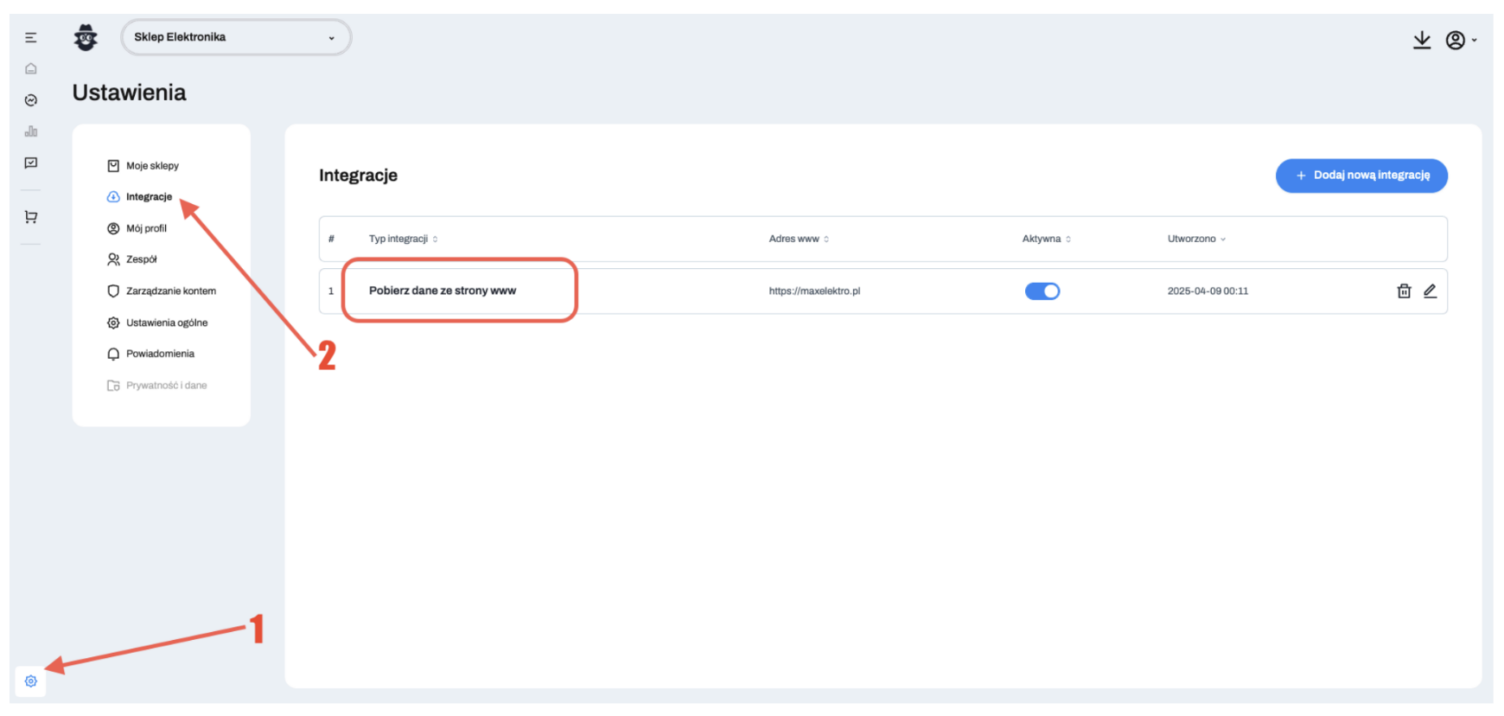
Task: Open the home icon in left sidebar
Action: [31, 69]
